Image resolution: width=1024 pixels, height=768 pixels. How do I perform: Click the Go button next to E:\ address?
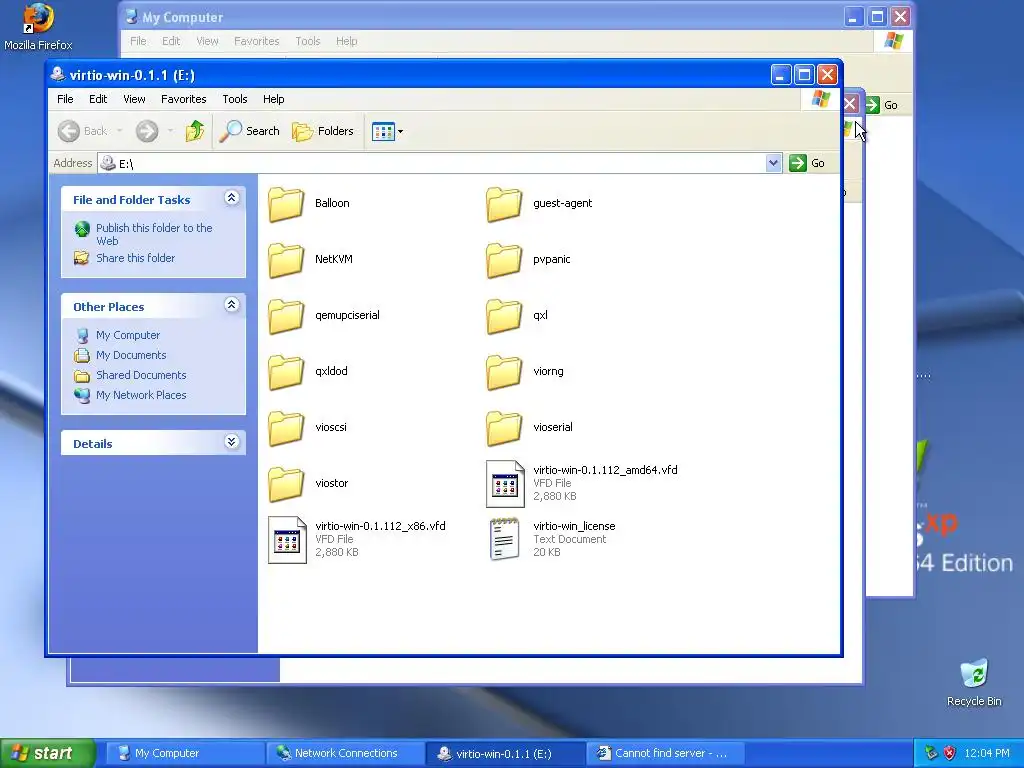pyautogui.click(x=807, y=163)
